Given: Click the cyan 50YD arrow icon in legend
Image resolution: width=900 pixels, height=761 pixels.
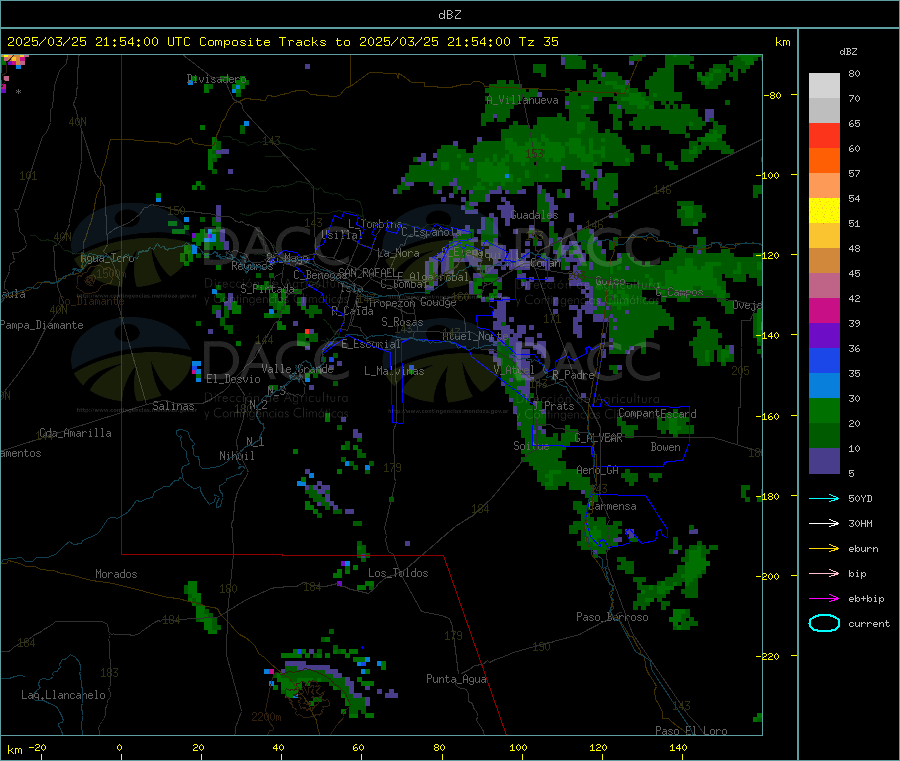Looking at the screenshot, I should tap(824, 498).
